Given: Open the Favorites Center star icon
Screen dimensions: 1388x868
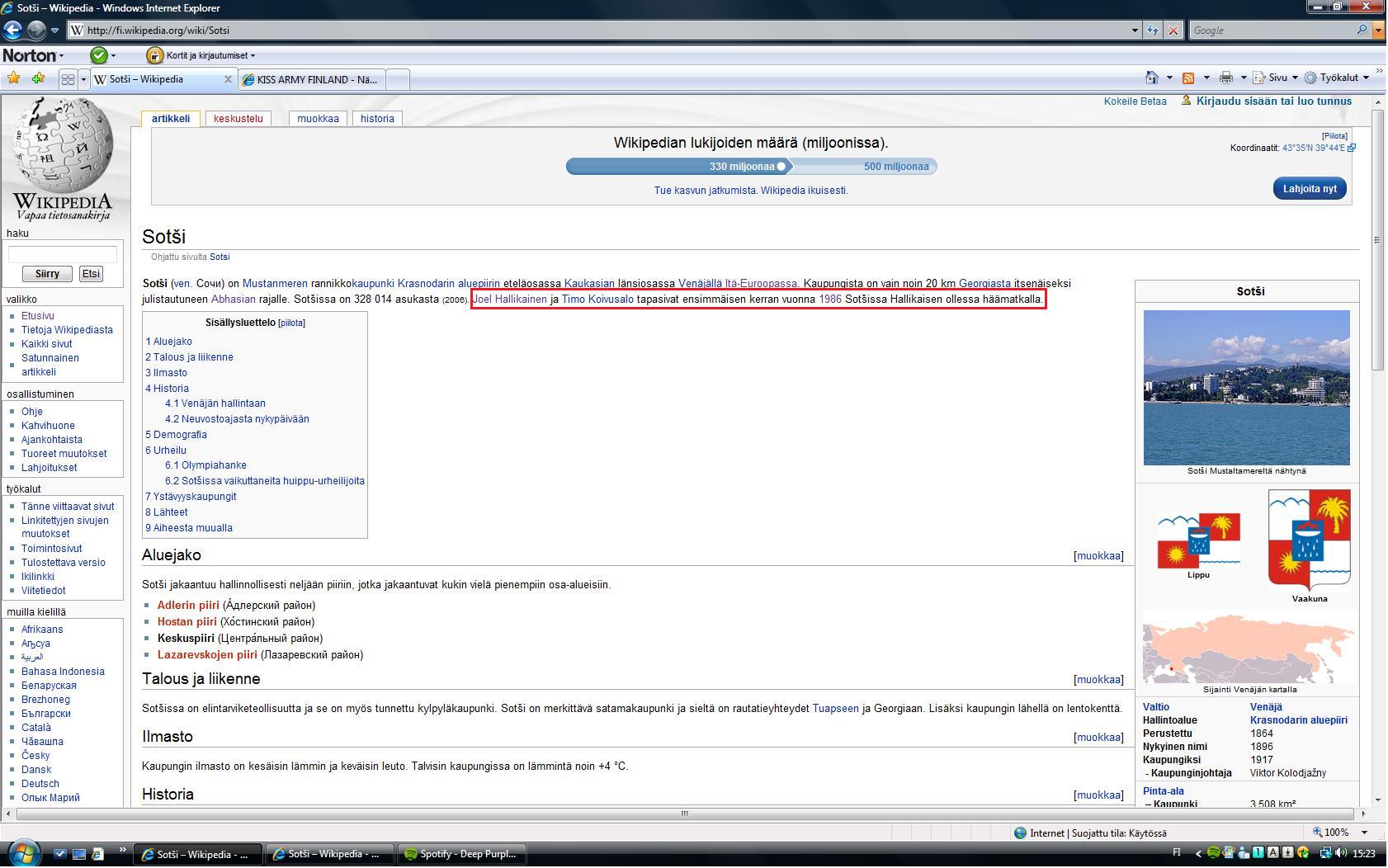Looking at the screenshot, I should tap(13, 79).
